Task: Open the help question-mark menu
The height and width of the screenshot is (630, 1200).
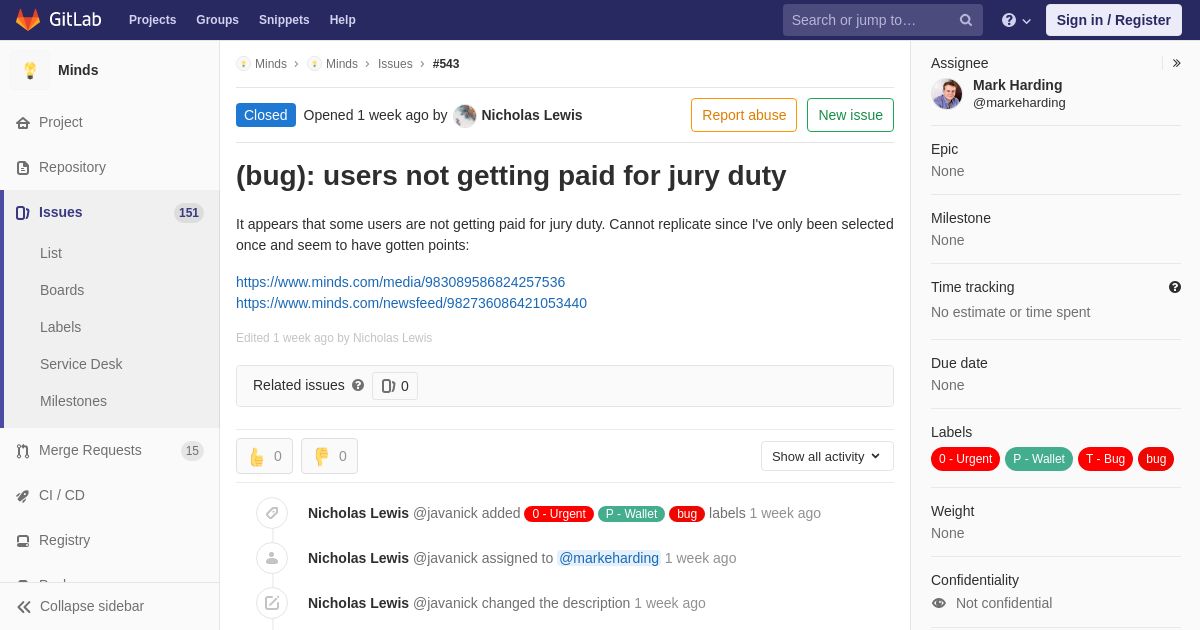Action: coord(1016,20)
